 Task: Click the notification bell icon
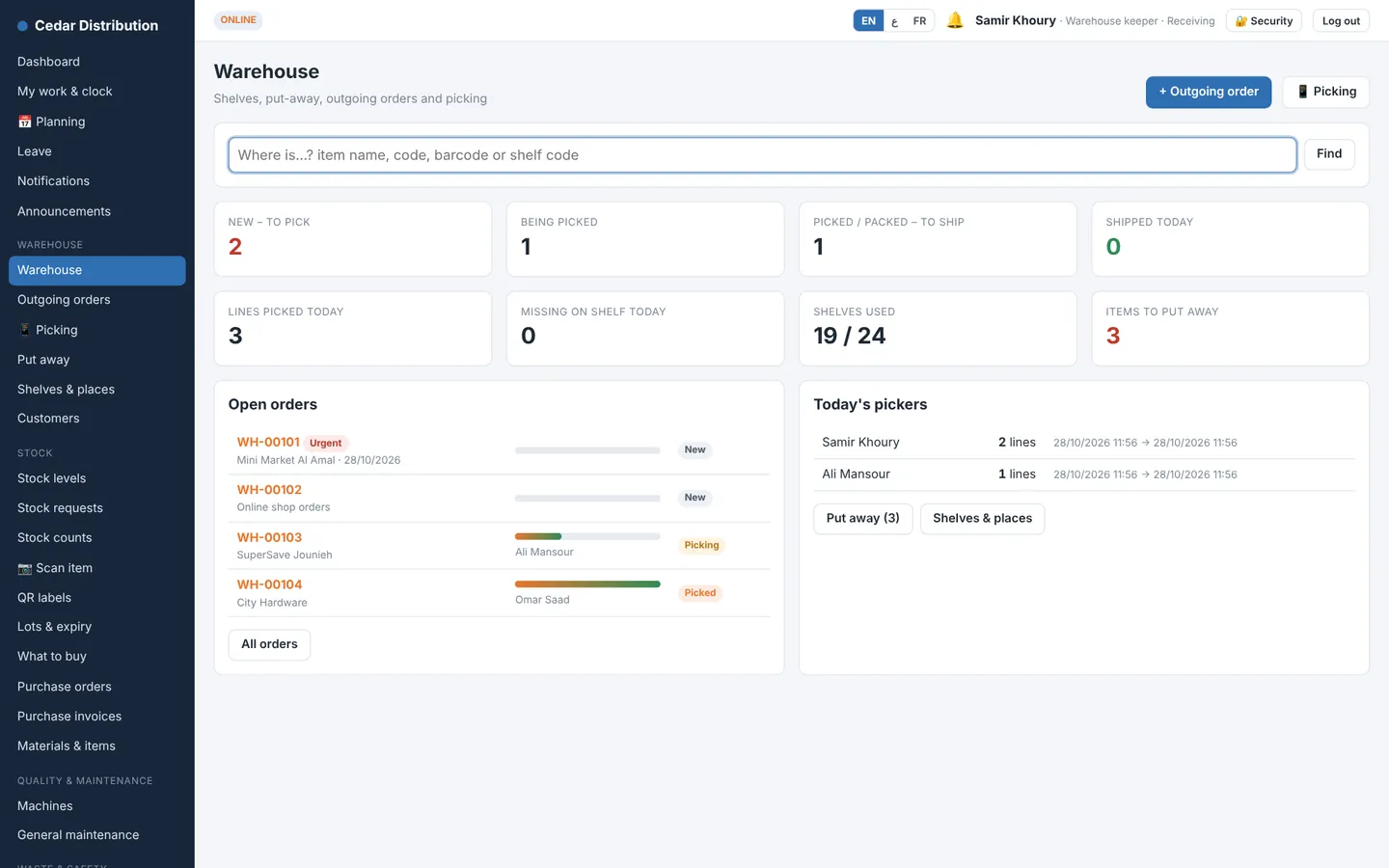tap(955, 20)
